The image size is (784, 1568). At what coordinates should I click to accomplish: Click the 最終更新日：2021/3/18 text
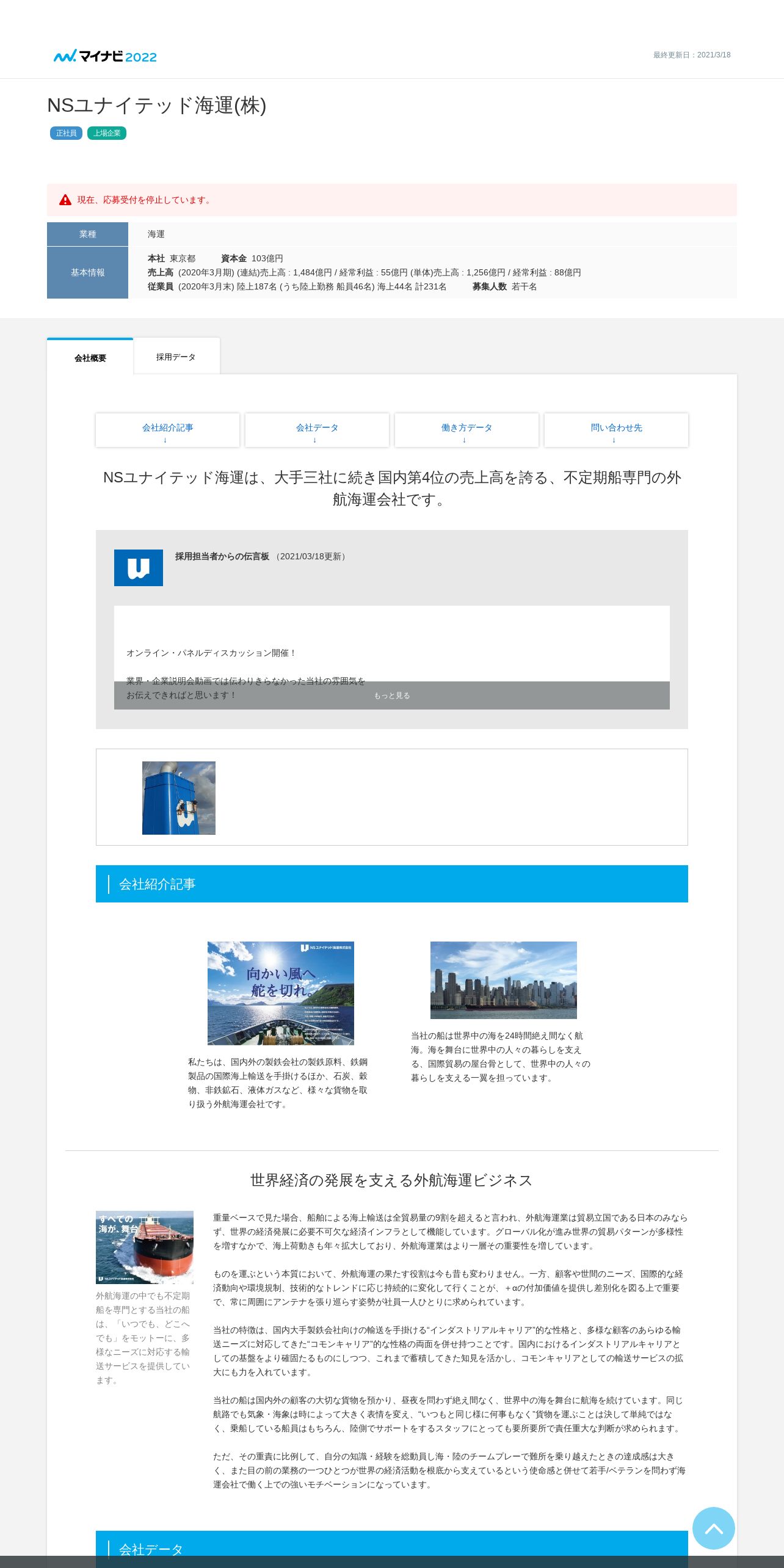click(x=692, y=55)
